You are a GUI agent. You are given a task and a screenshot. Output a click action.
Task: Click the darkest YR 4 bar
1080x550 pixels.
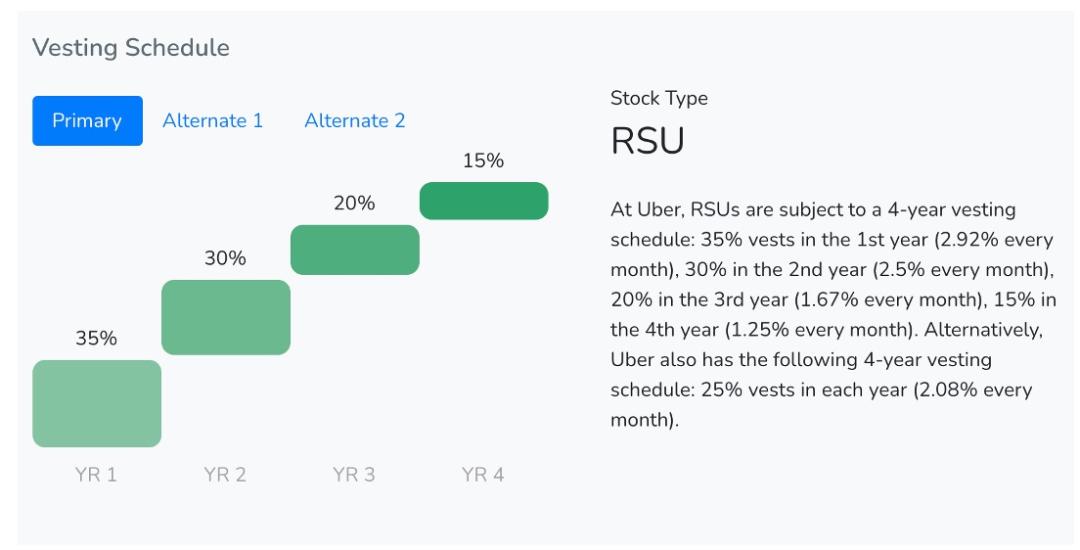pos(484,200)
